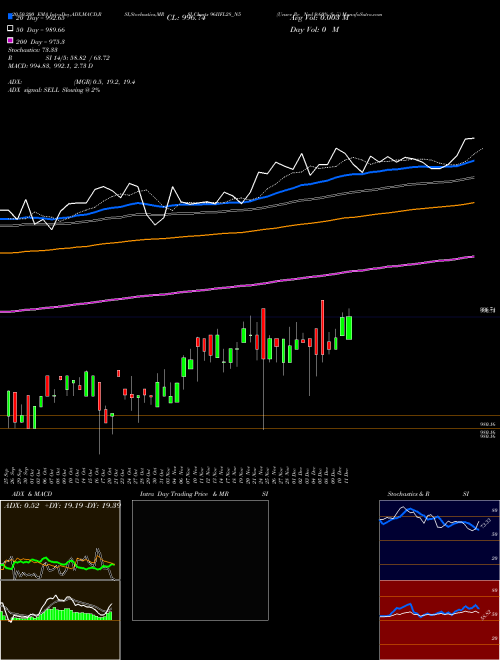
Task: Click the tall red candle with longest lower wick
Action: [x=263, y=333]
